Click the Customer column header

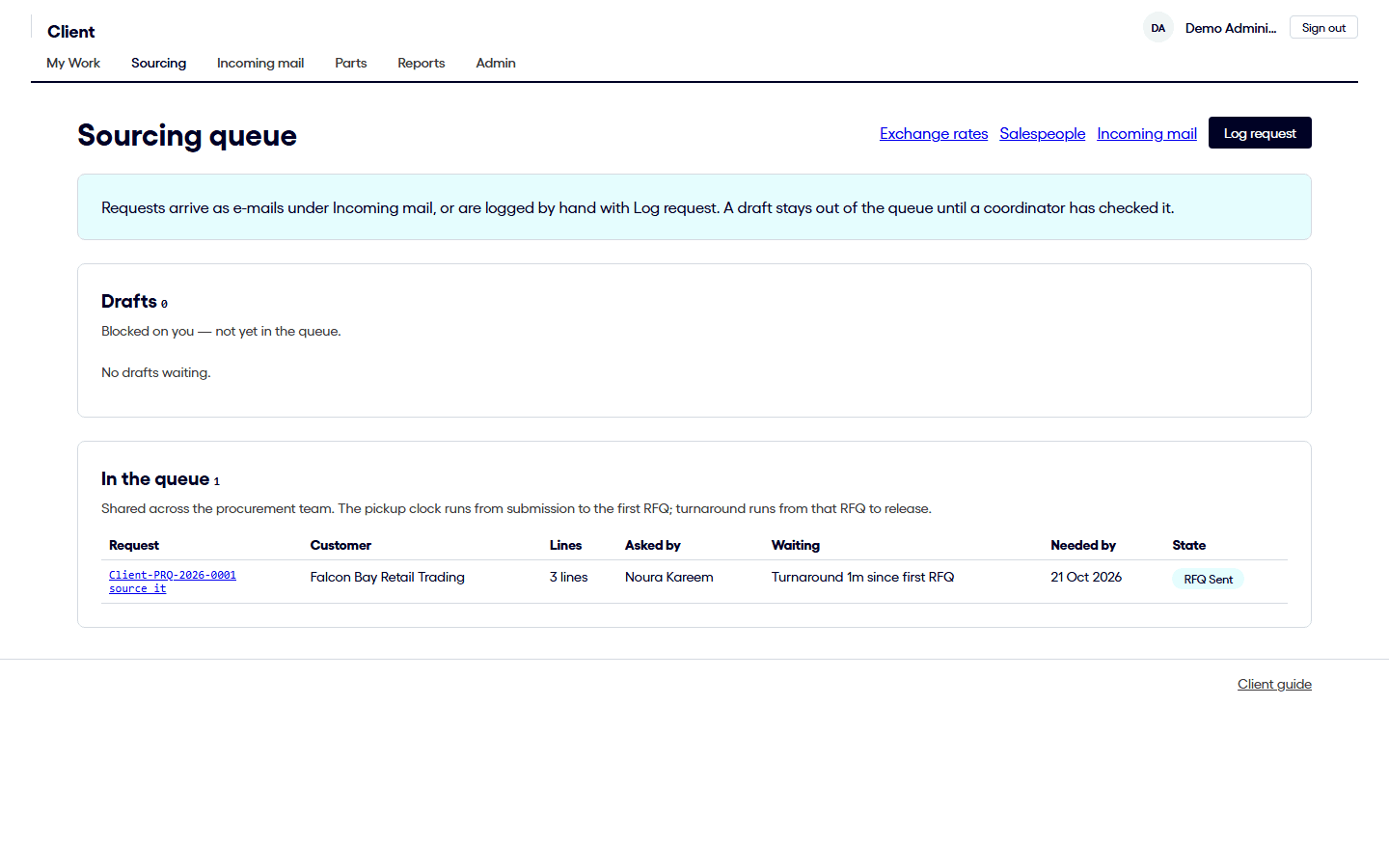(x=340, y=545)
